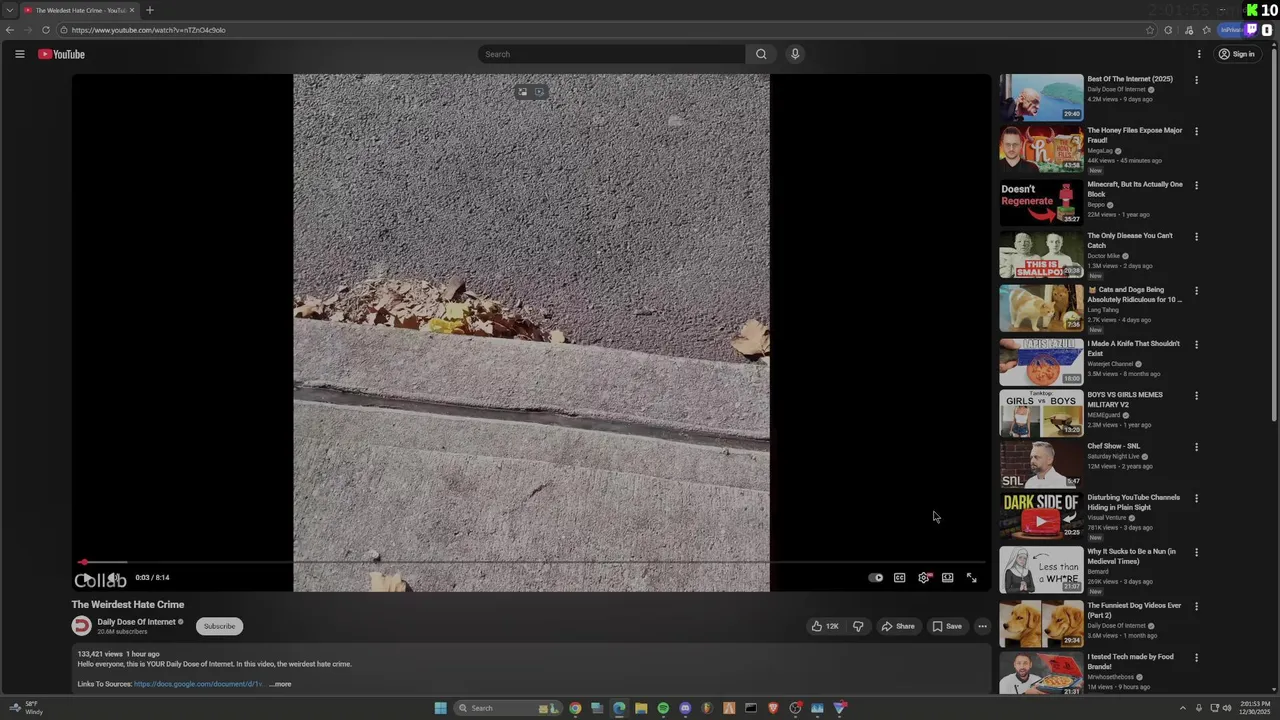
Task: Open a new browser tab
Action: coord(150,10)
